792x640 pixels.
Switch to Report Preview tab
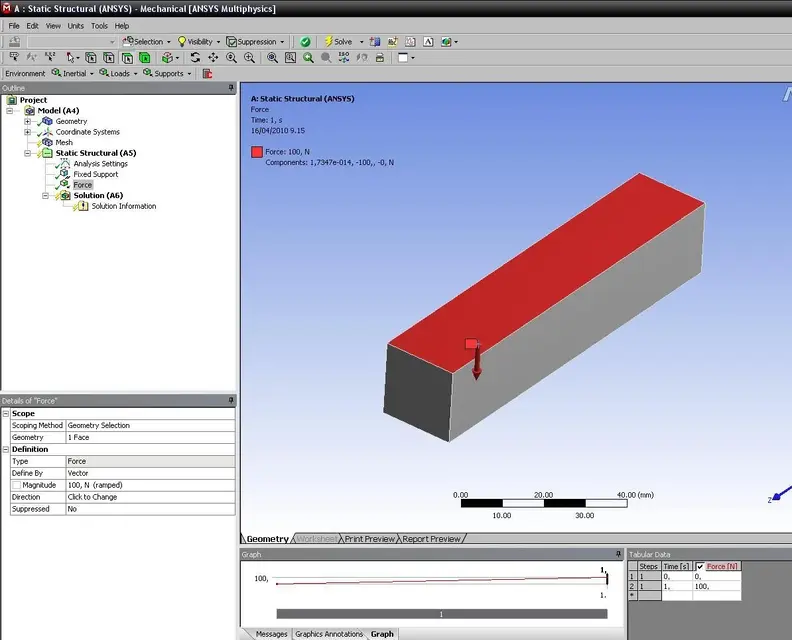(x=431, y=539)
